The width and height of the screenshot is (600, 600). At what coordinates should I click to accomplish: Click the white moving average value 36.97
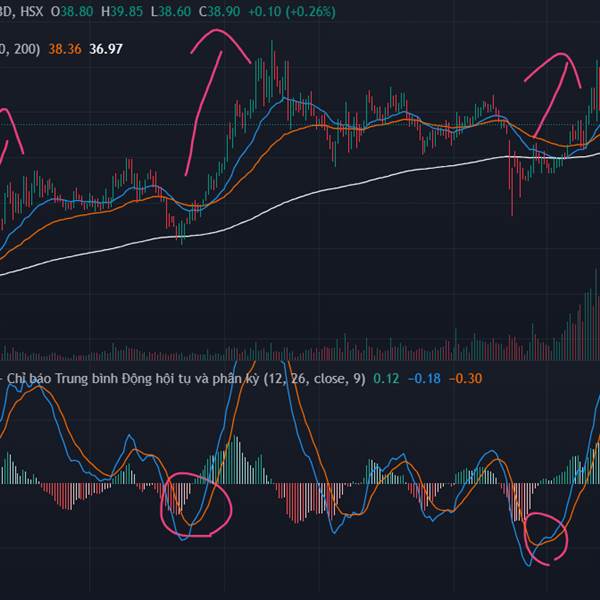coord(106,49)
